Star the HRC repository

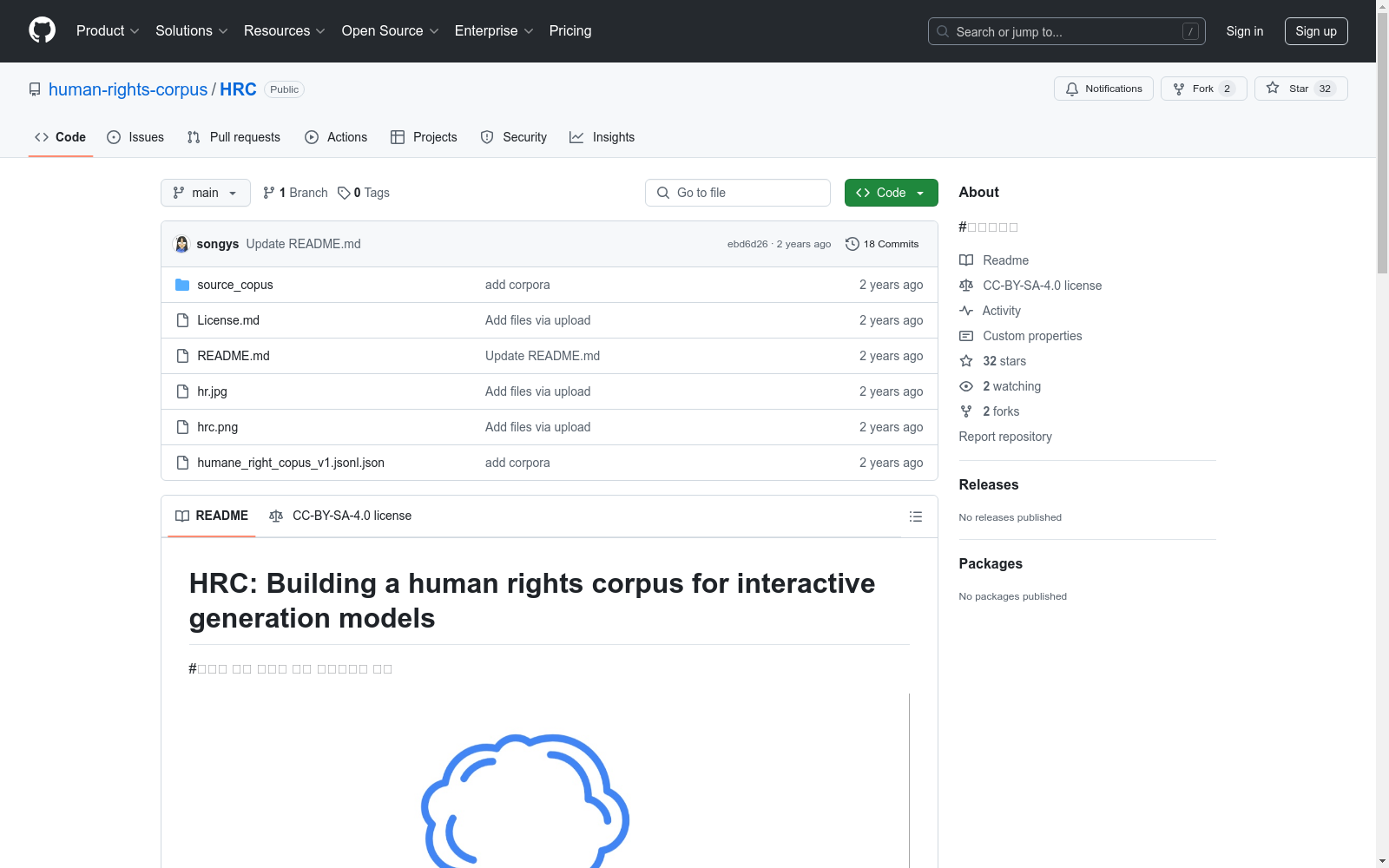click(1300, 89)
